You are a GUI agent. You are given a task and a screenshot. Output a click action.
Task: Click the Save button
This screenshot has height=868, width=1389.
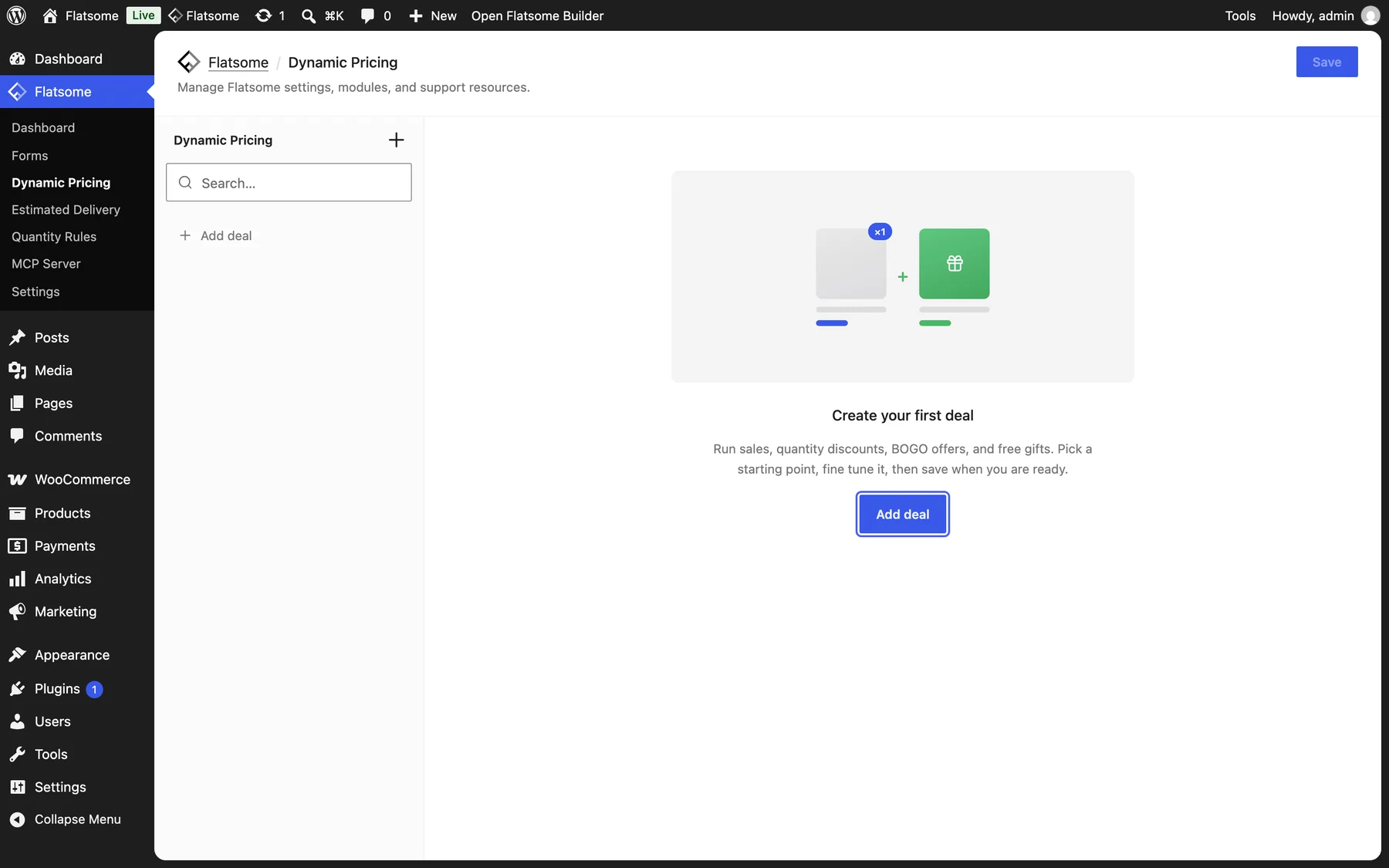click(1327, 62)
